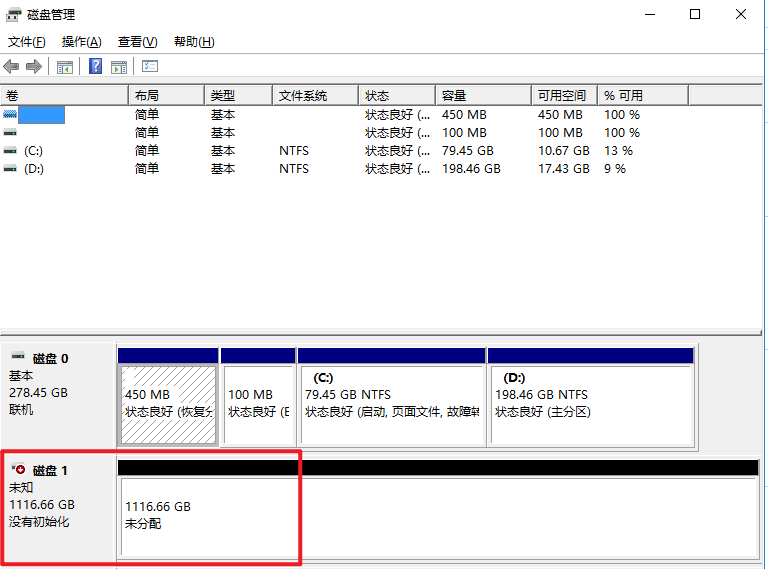Click the 磁盘 0 disk icon
This screenshot has height=569, width=768.
coord(18,358)
